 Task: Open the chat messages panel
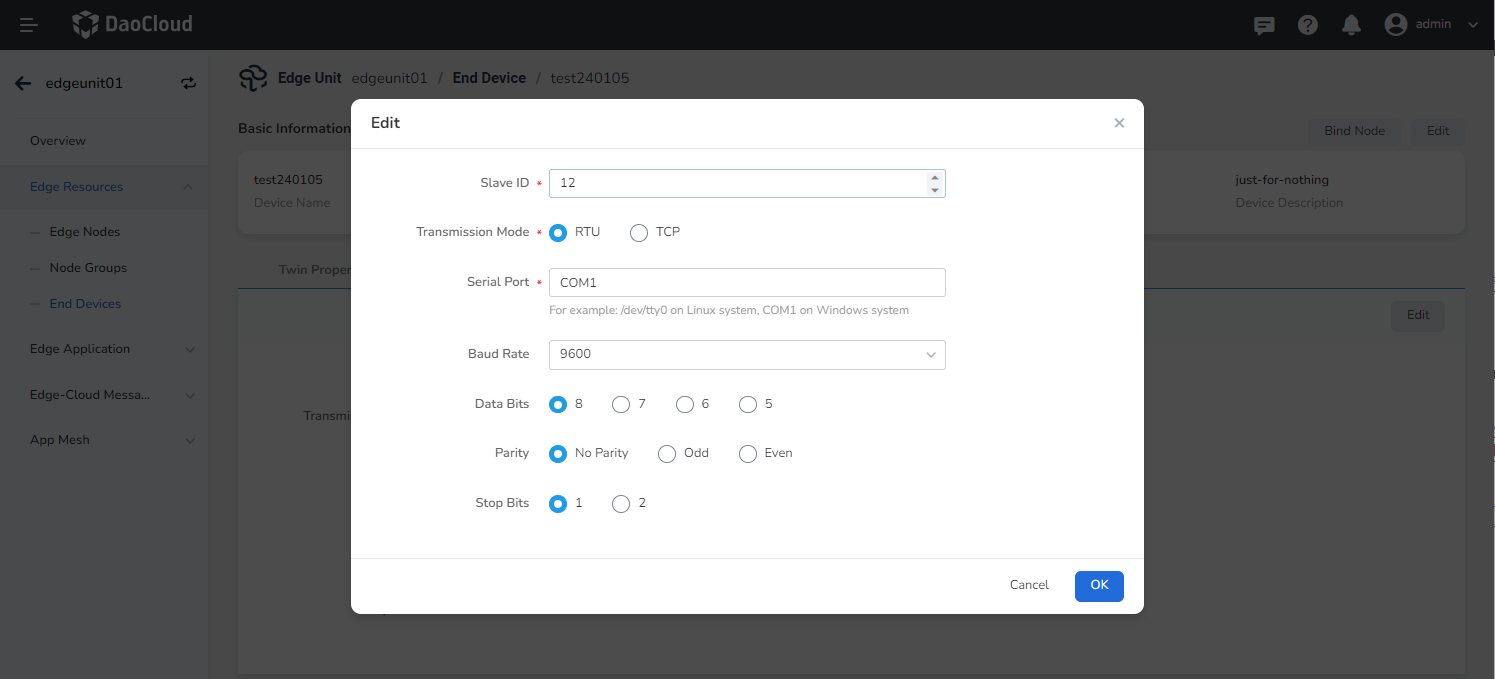[x=1263, y=24]
